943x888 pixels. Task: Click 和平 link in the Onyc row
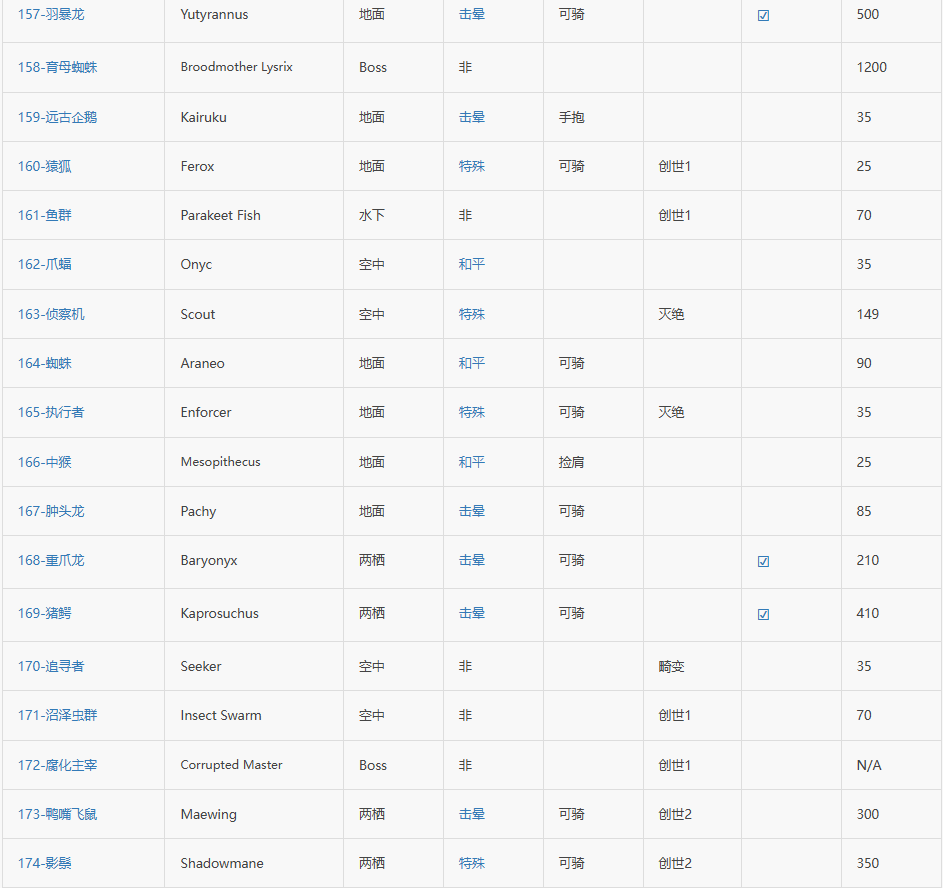472,264
